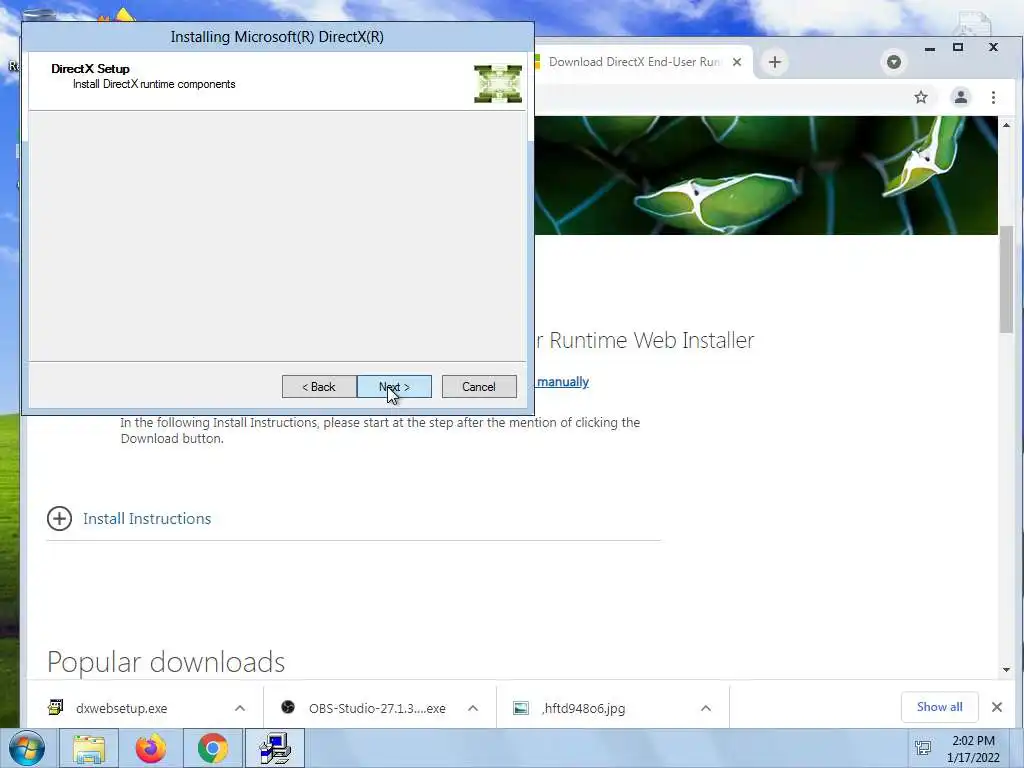This screenshot has height=768, width=1024.
Task: Minimize the Chrome window
Action: [930, 48]
